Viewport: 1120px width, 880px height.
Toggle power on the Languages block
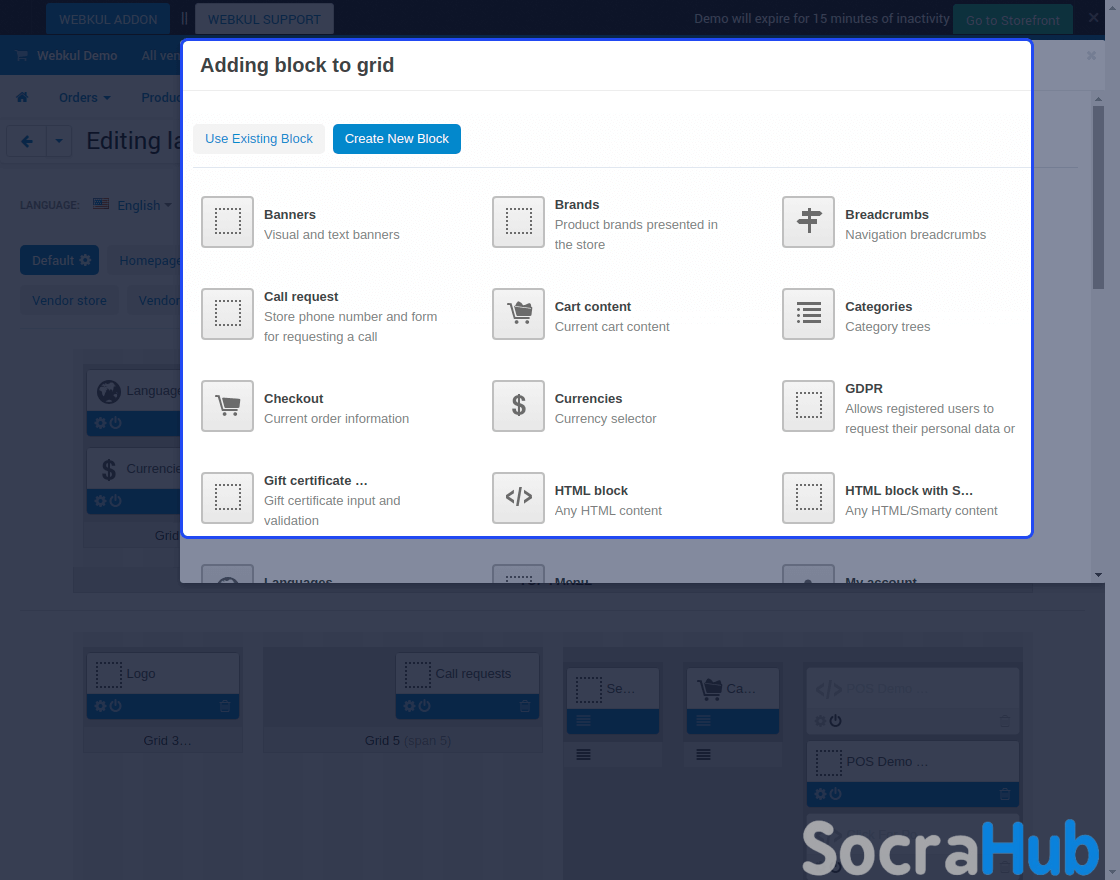[116, 423]
